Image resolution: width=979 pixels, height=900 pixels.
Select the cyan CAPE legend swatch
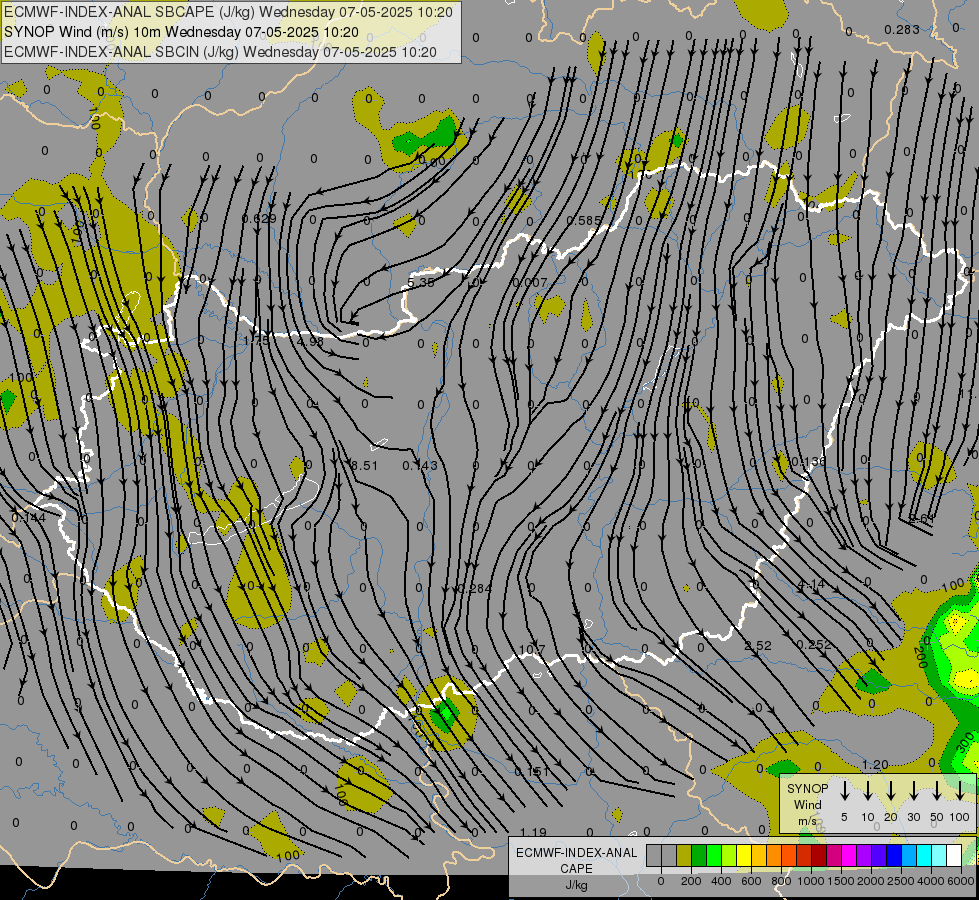(923, 855)
